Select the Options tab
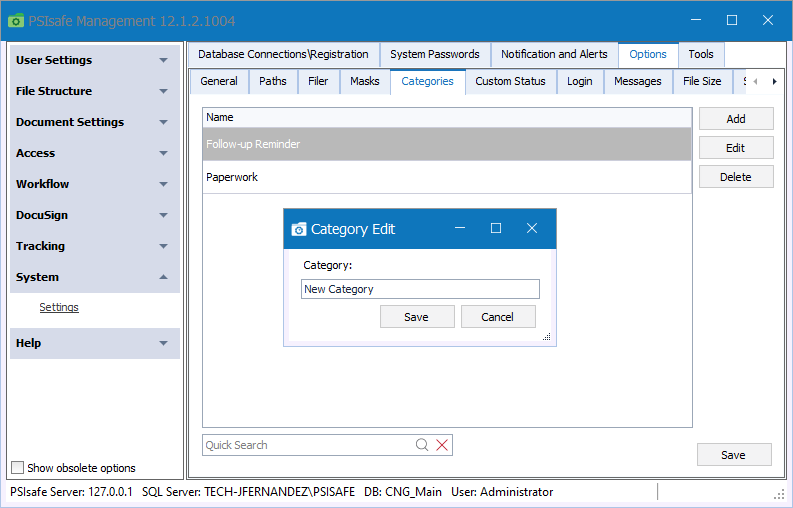The height and width of the screenshot is (508, 793). pos(648,55)
